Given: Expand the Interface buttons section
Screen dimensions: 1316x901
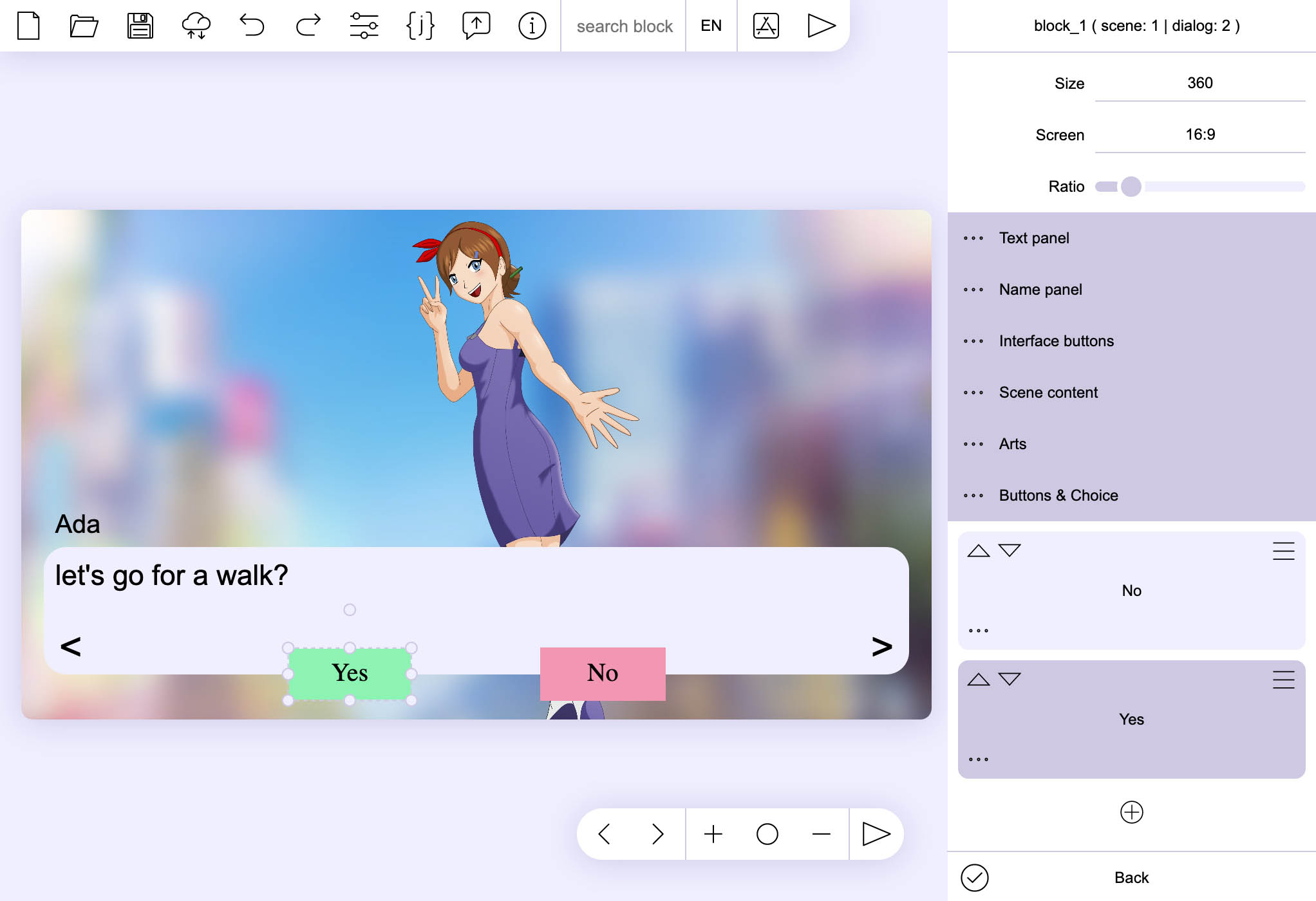Looking at the screenshot, I should coord(1056,341).
